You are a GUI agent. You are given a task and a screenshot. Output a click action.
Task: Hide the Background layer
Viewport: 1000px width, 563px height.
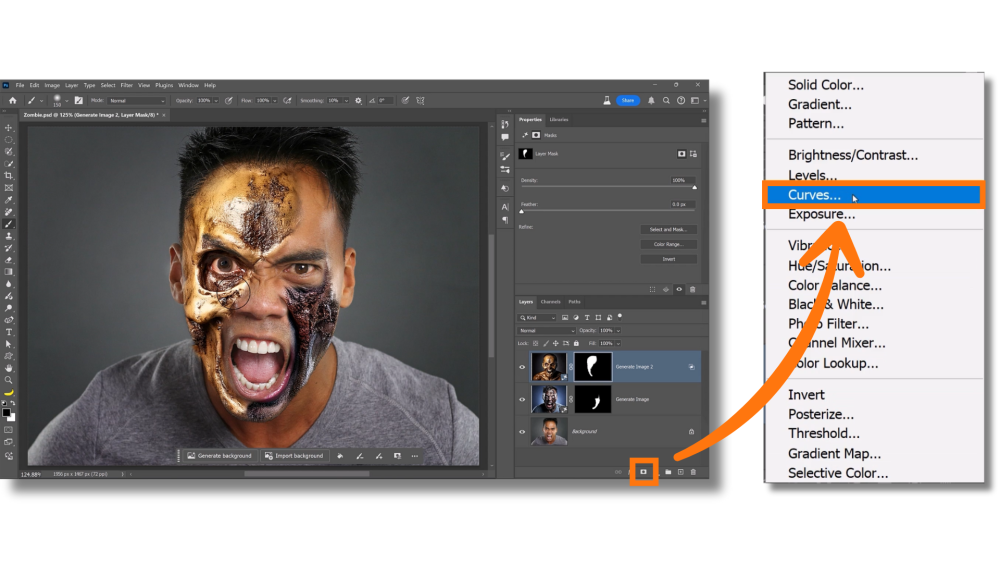click(522, 432)
